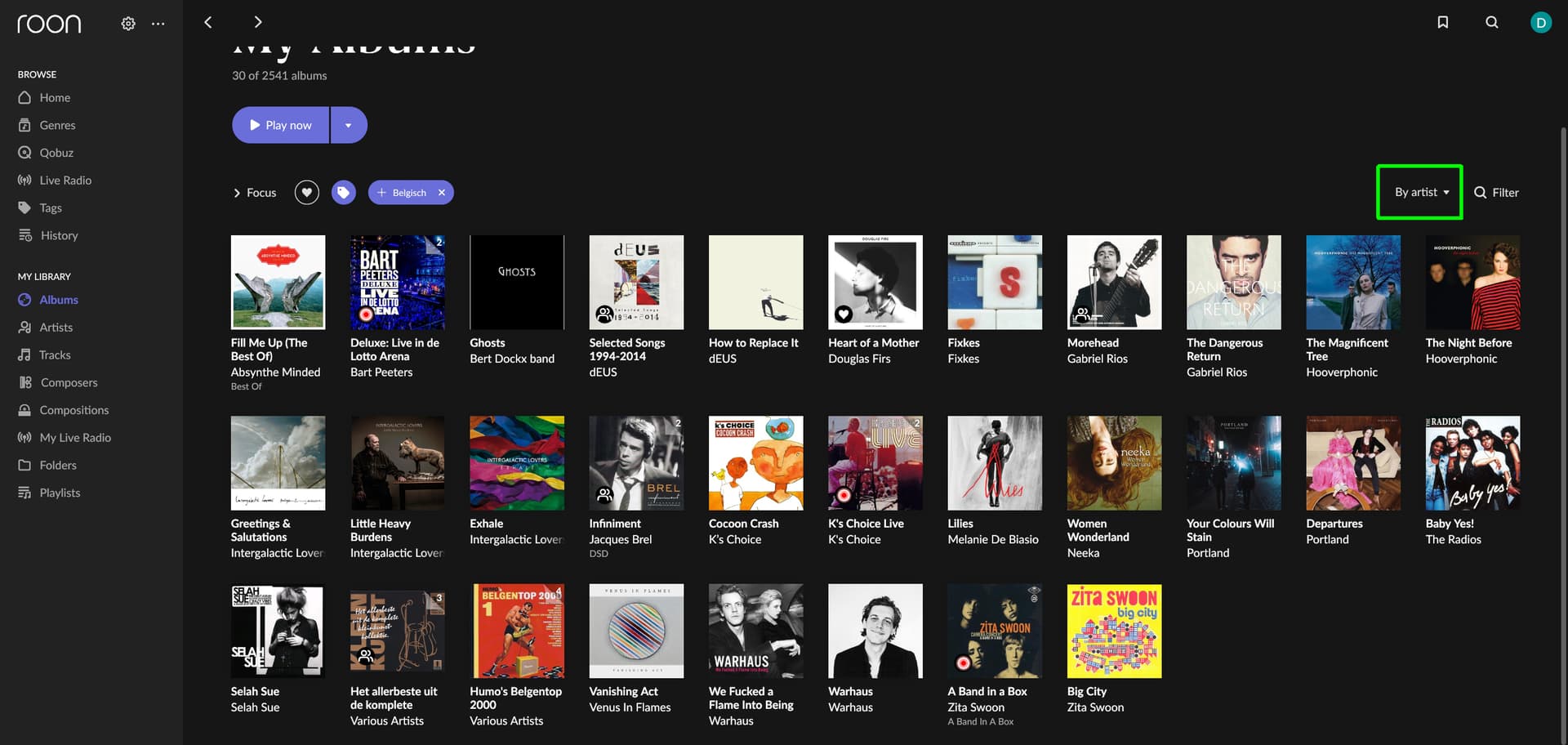
Task: Open Folders in My Library
Action: (x=58, y=466)
